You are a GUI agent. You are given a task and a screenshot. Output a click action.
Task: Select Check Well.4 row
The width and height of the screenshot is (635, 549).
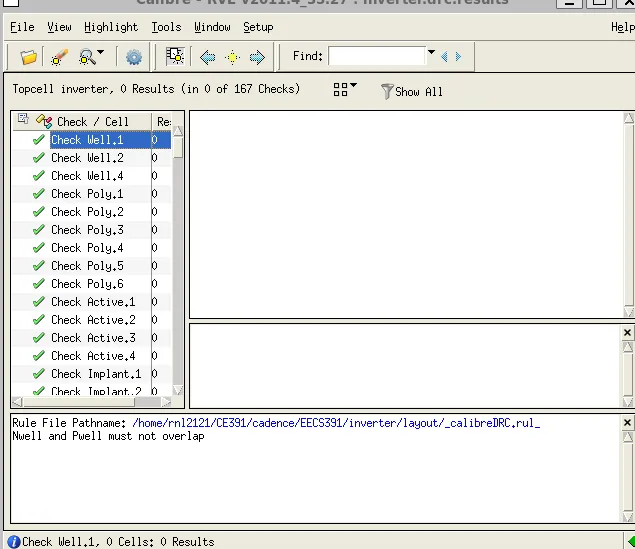92,176
